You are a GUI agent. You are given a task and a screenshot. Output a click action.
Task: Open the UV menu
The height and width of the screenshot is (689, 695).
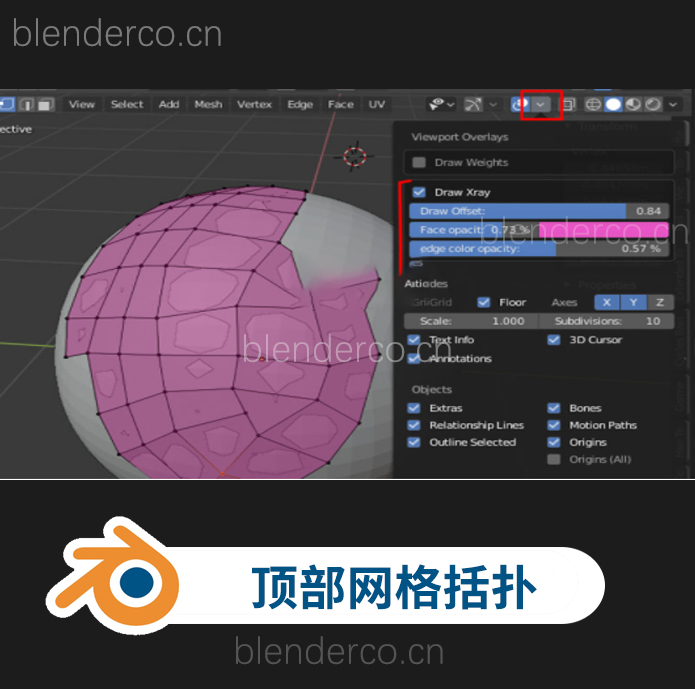tap(376, 105)
